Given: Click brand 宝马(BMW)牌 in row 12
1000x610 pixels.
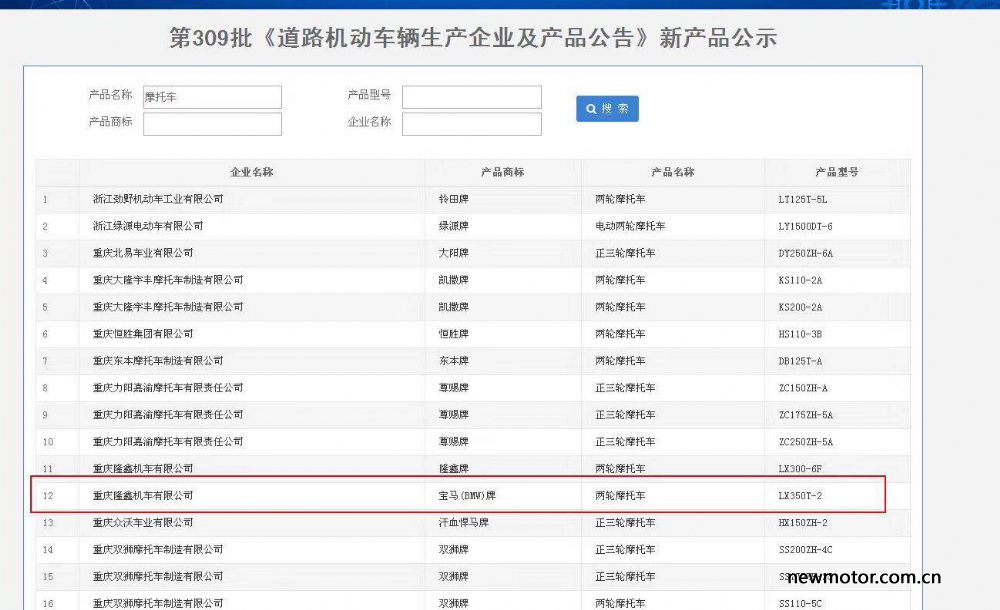Looking at the screenshot, I should 467,495.
